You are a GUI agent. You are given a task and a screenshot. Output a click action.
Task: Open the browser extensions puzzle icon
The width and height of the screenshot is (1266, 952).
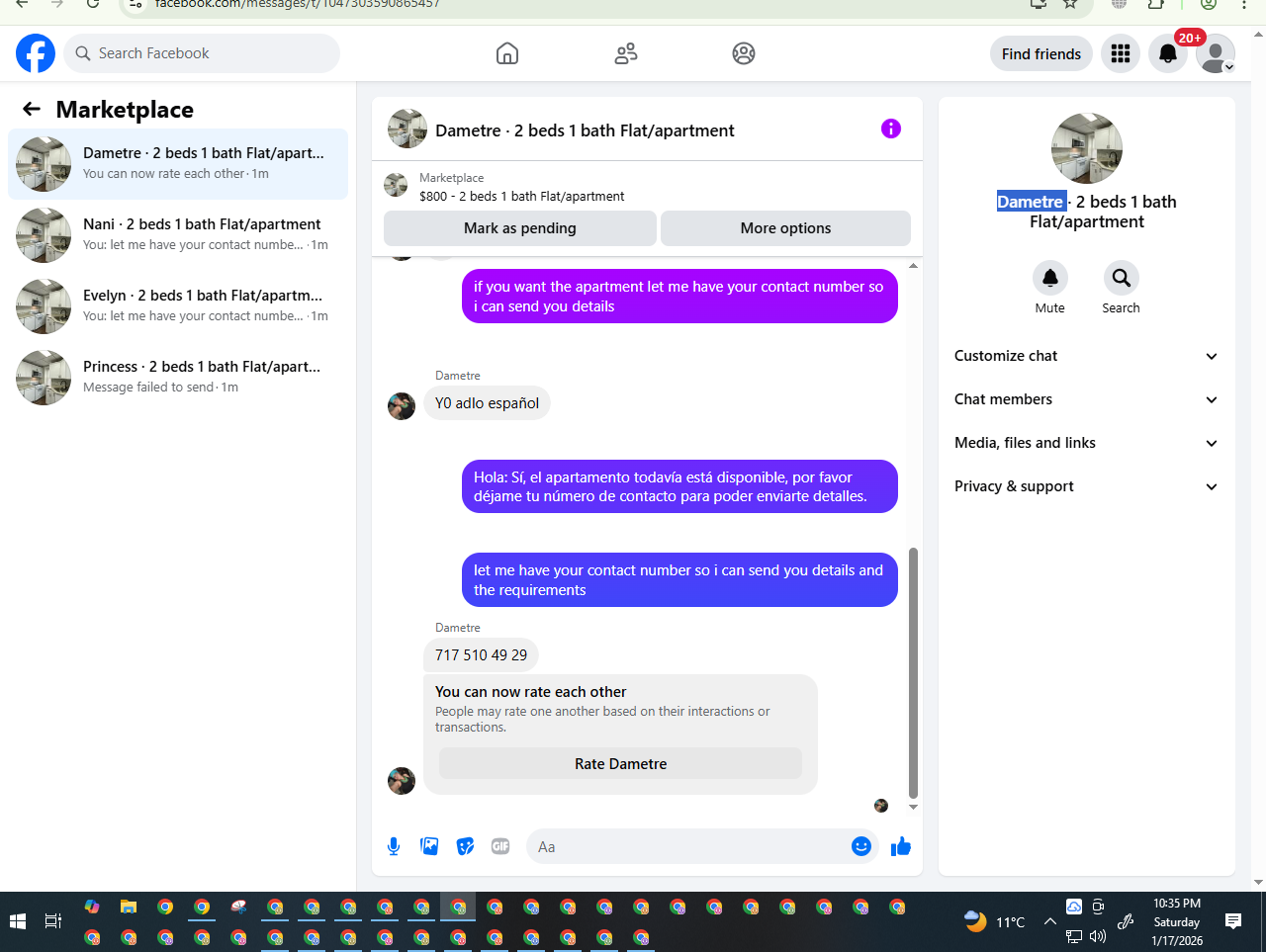(x=1156, y=4)
